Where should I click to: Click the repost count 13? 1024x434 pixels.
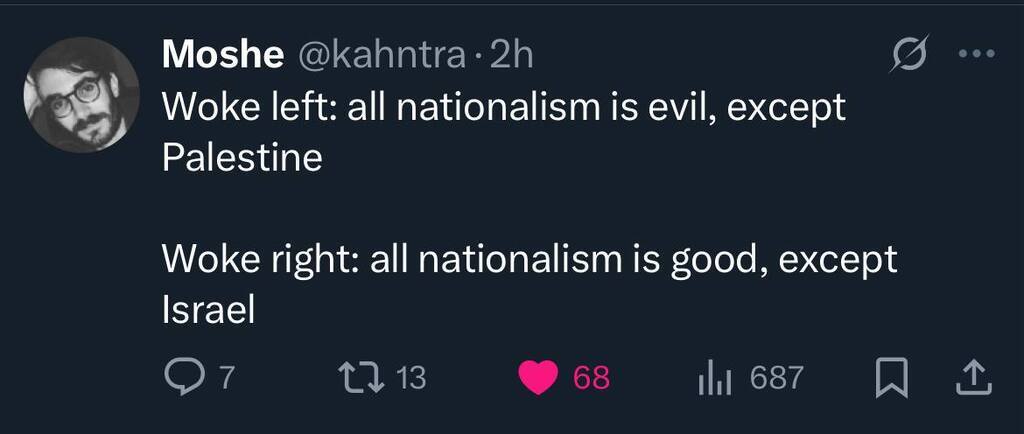(x=411, y=378)
